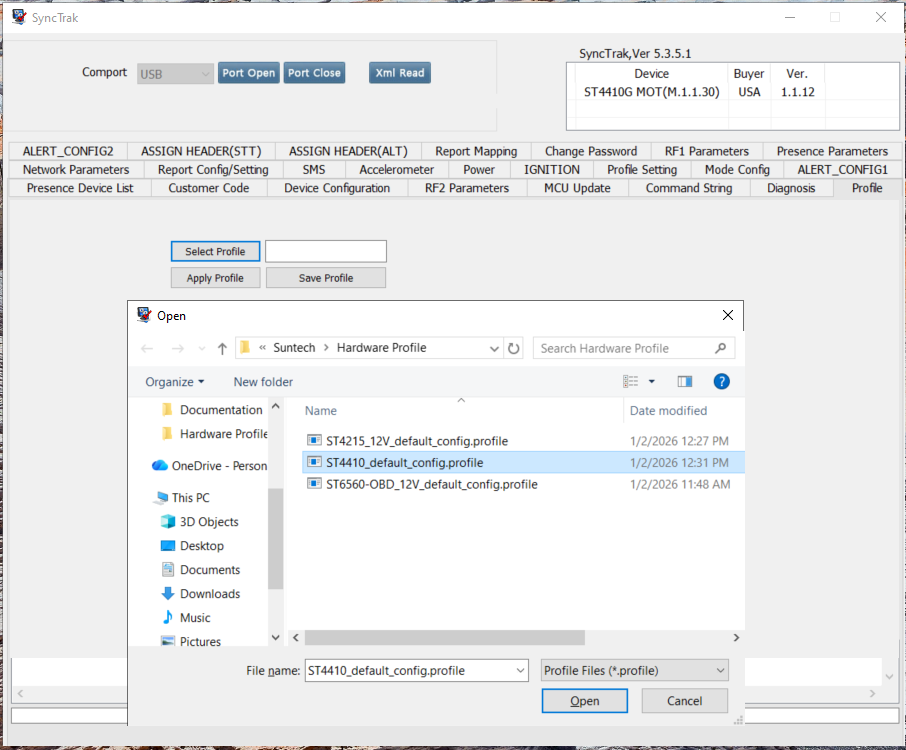Click the refresh icon beside the path bar
Image resolution: width=906 pixels, height=750 pixels.
(513, 348)
